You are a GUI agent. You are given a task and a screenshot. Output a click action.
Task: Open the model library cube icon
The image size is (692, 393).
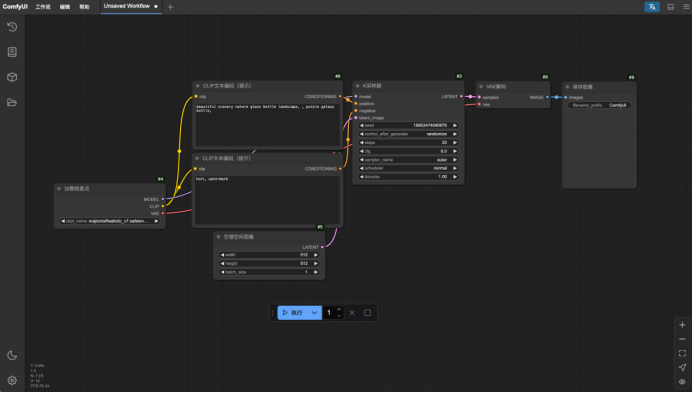coord(12,77)
